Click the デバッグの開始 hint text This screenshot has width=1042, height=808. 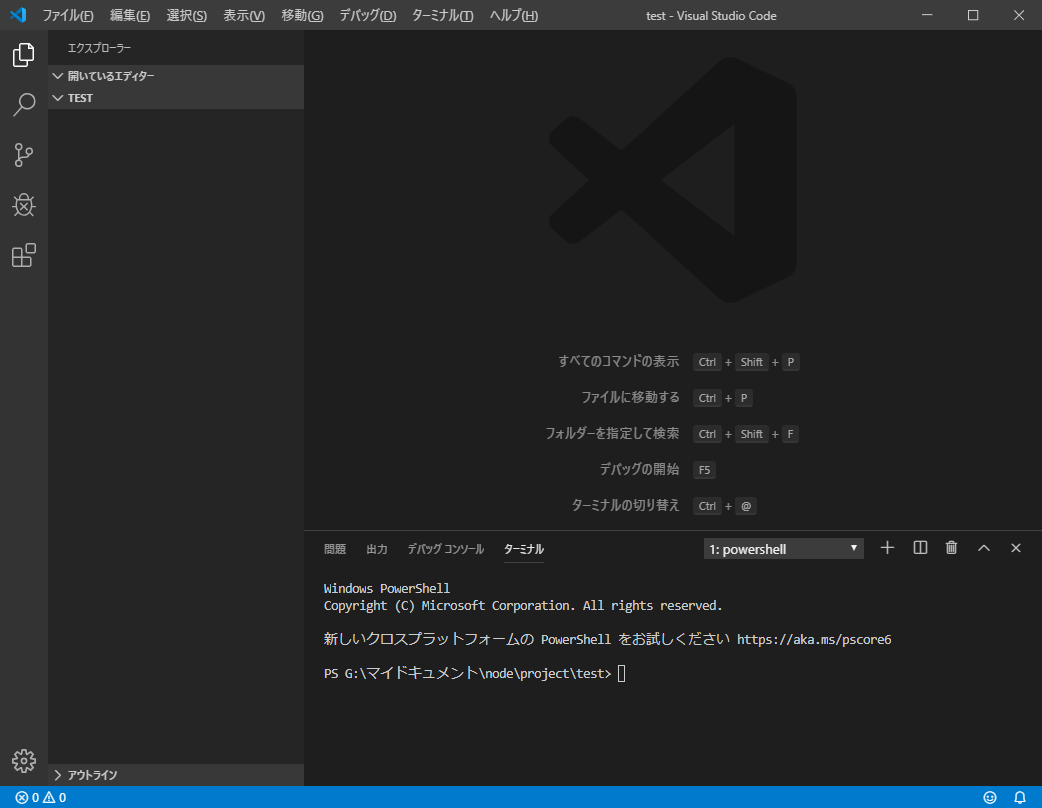(639, 469)
